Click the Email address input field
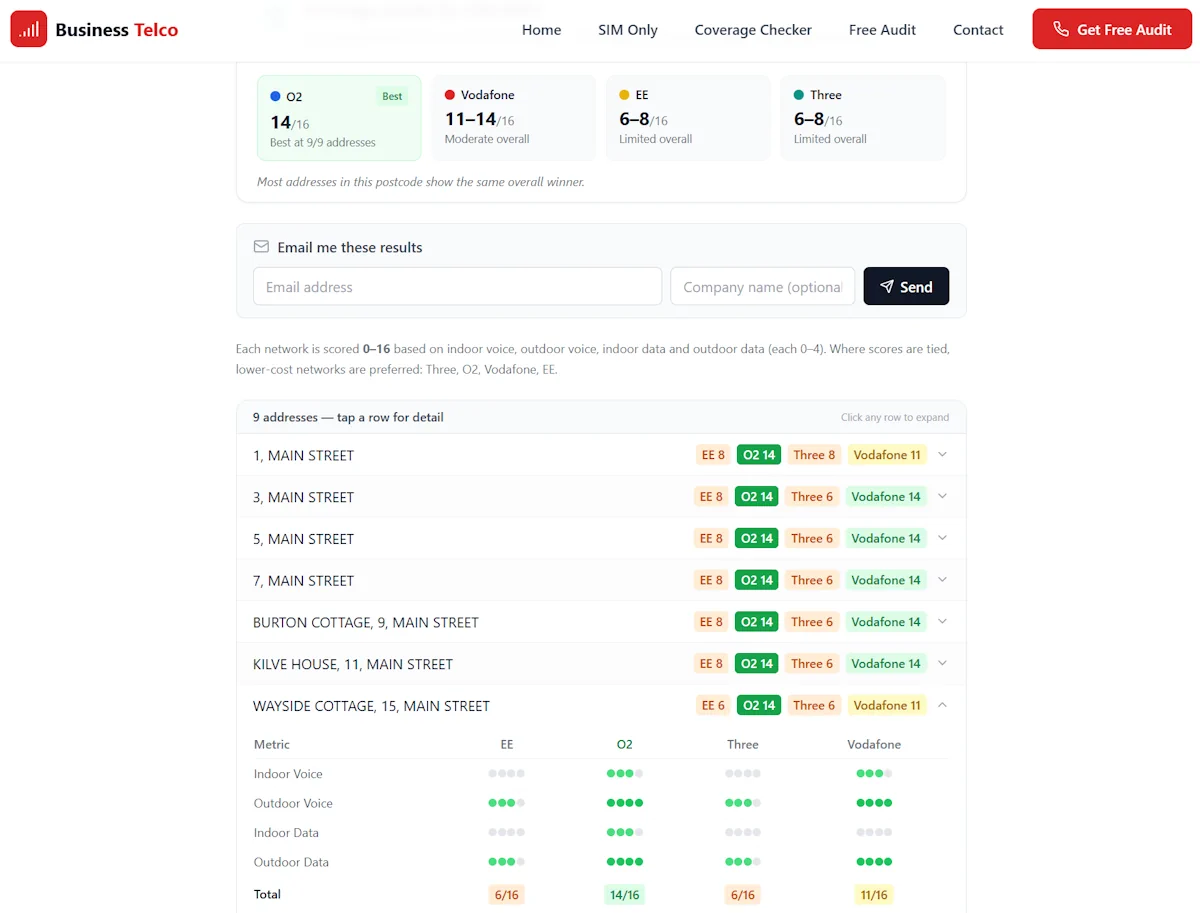Screen dimensions: 1200x913 [457, 286]
